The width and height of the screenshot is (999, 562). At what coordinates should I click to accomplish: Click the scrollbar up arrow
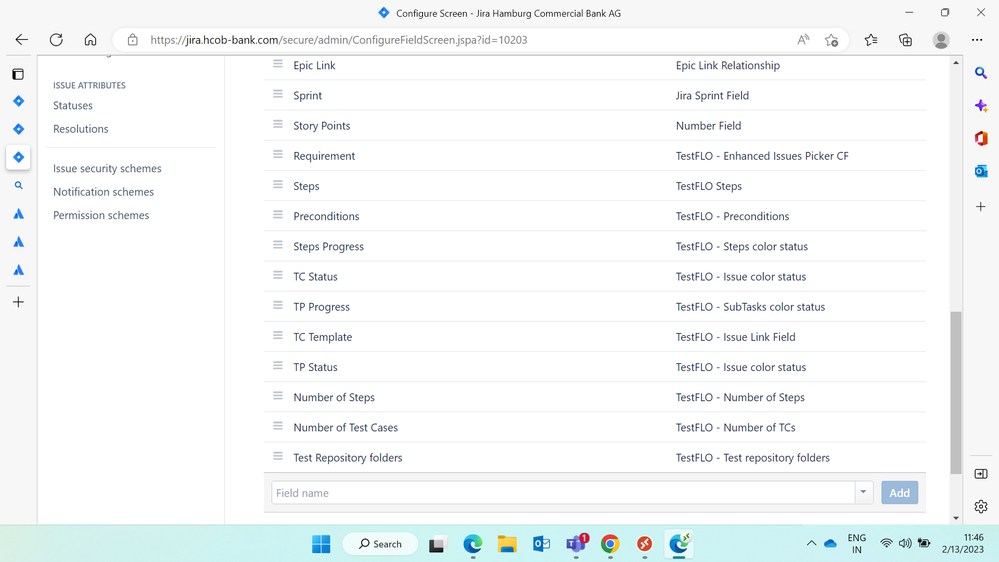956,62
